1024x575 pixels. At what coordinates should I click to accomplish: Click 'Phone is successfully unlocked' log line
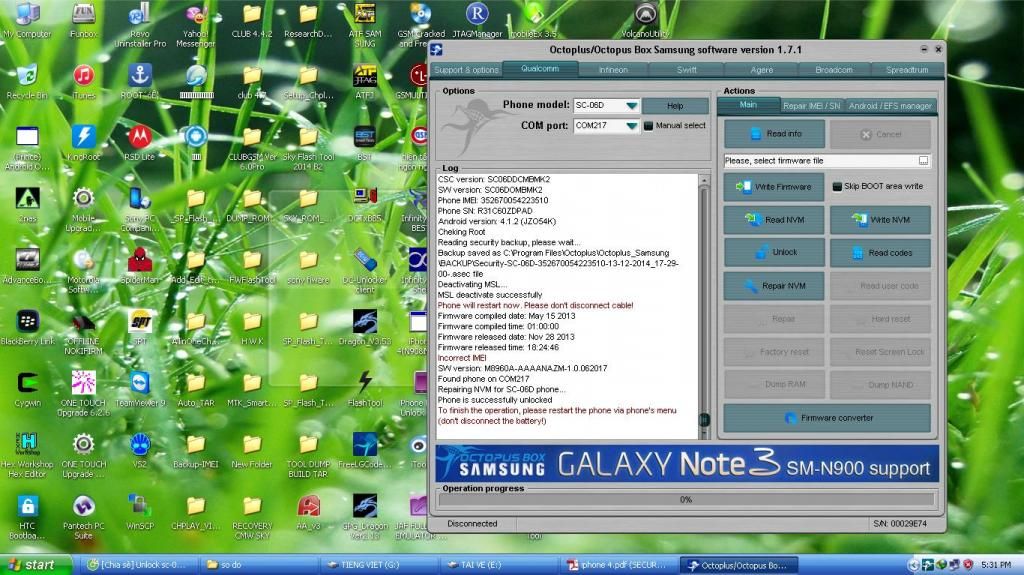[x=495, y=400]
